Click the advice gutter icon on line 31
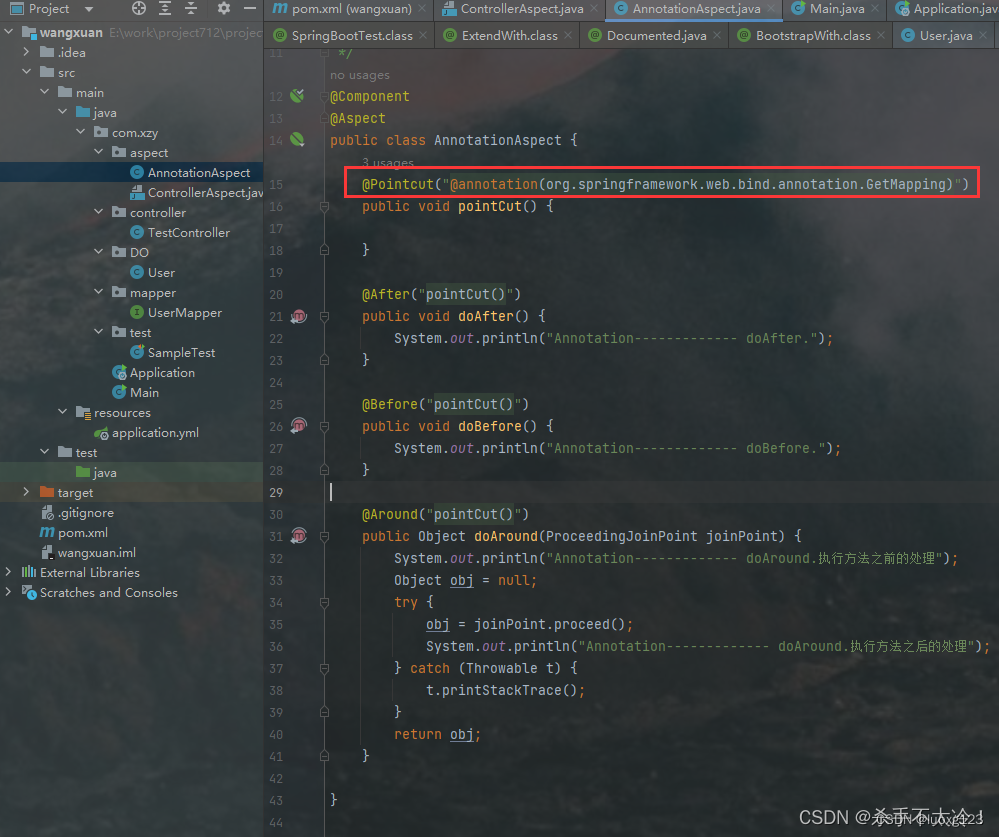 pos(299,536)
